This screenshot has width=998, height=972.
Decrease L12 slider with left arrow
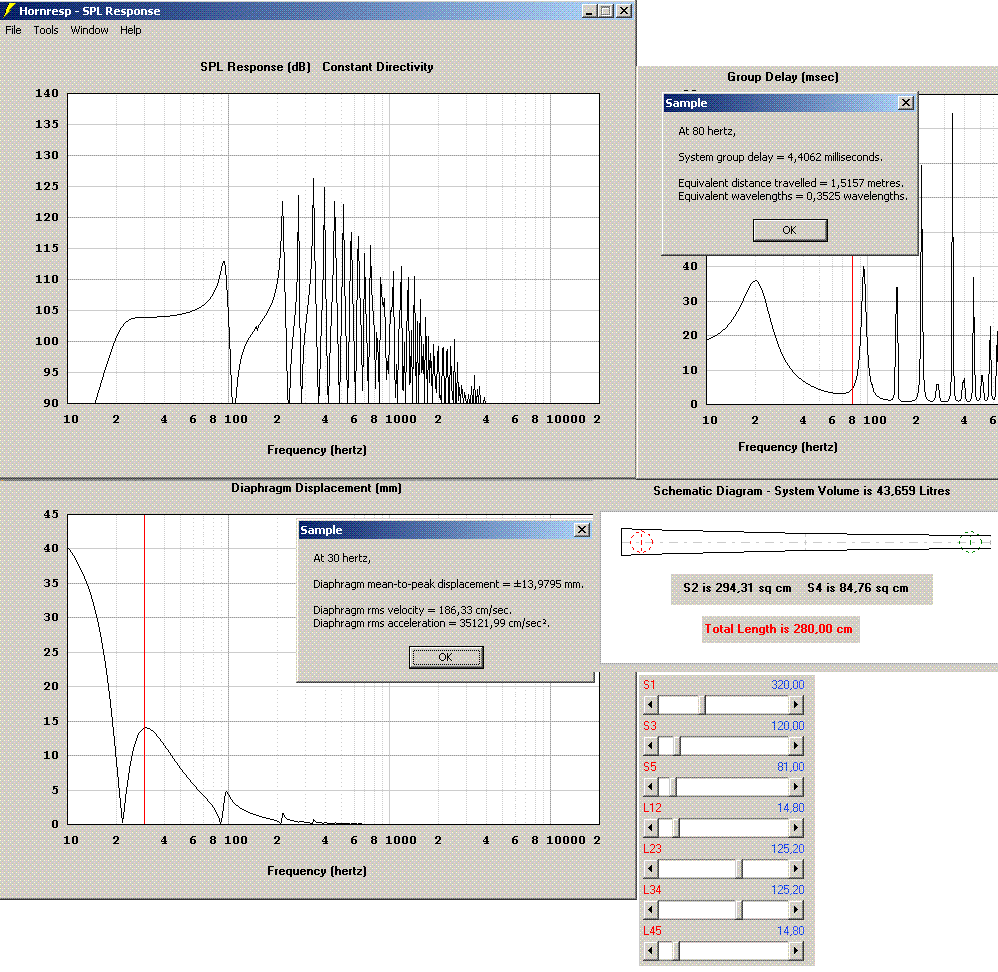[x=650, y=828]
